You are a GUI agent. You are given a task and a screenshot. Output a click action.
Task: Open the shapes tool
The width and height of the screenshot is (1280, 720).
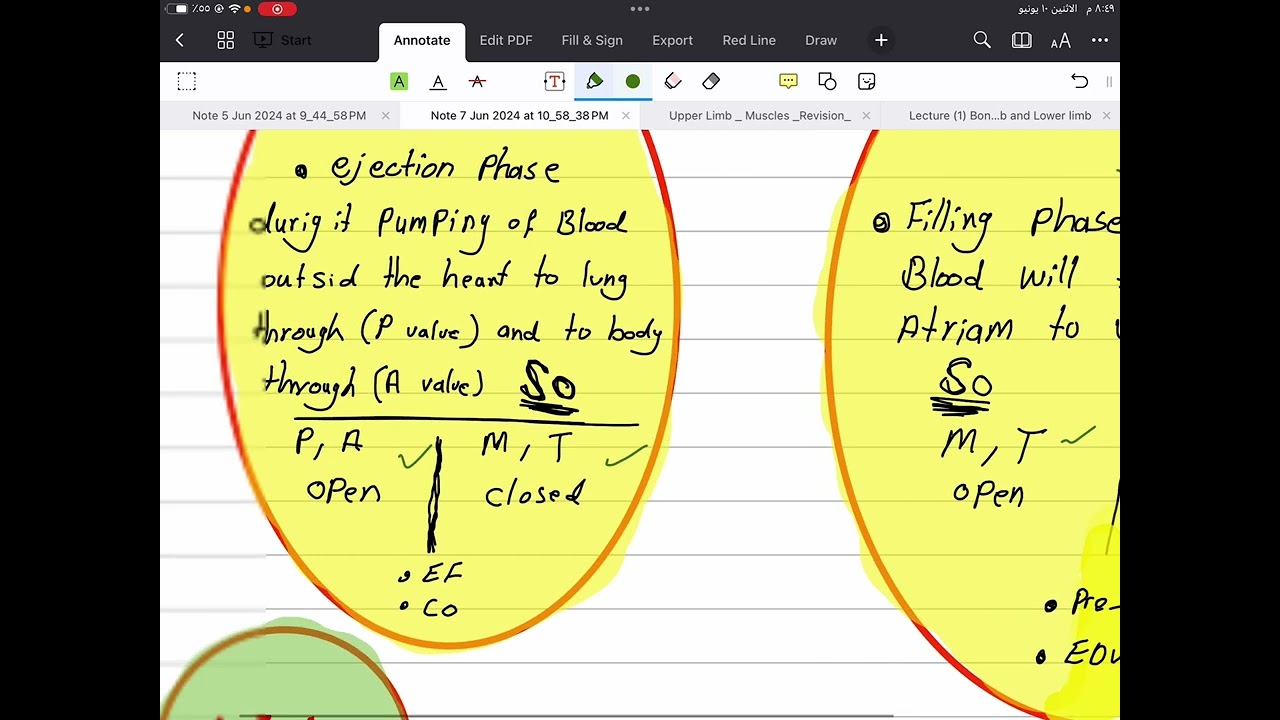tap(827, 81)
